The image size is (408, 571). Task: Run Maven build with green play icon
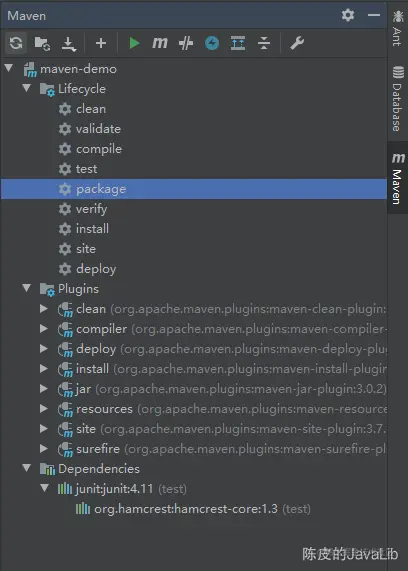134,43
